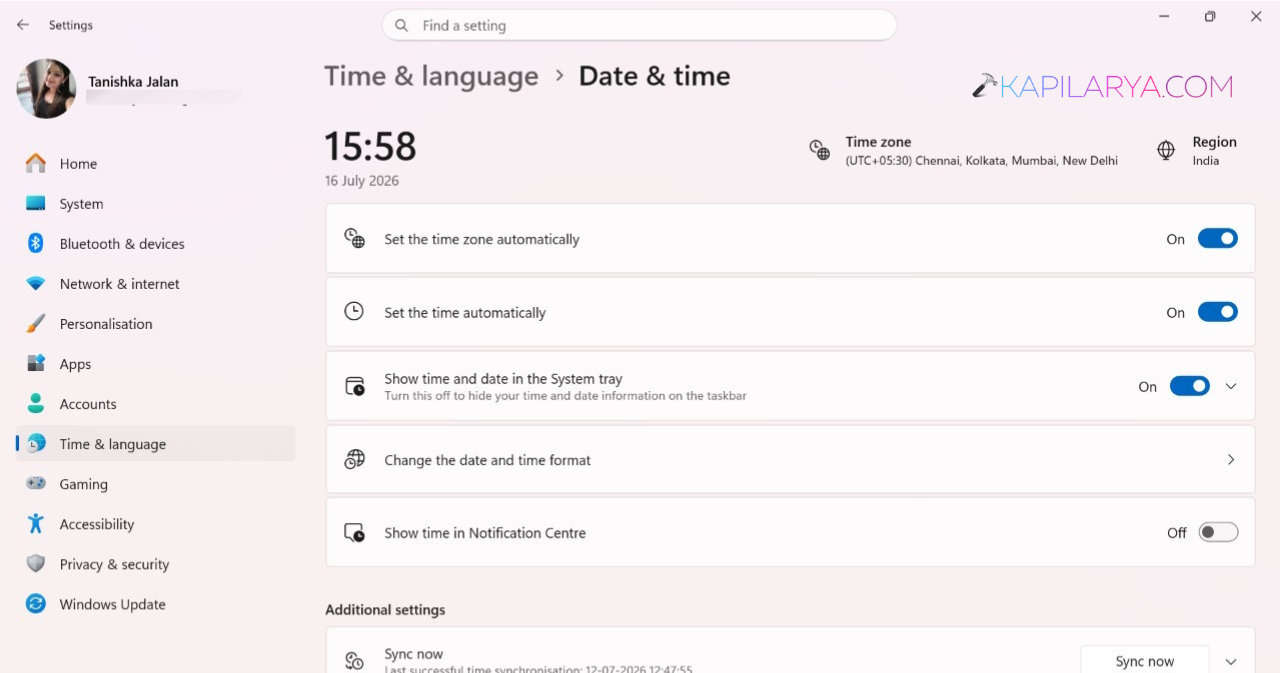Expand the System tray time options chevron
This screenshot has height=673, width=1280.
click(x=1231, y=386)
